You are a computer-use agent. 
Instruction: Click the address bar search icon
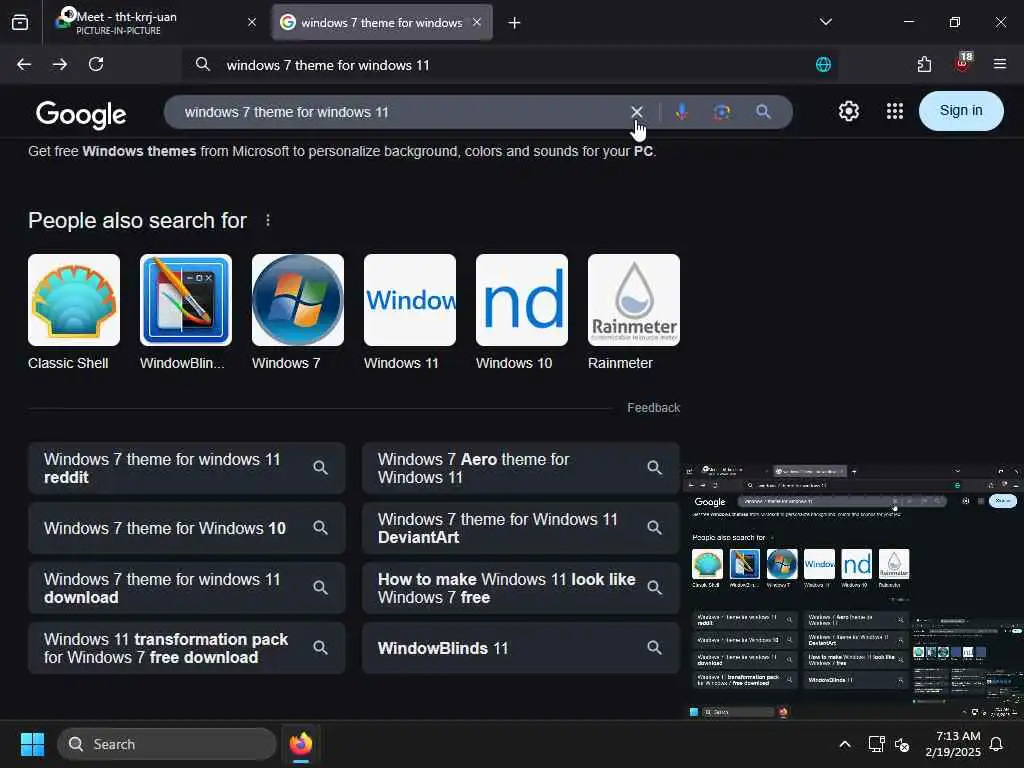(x=203, y=65)
